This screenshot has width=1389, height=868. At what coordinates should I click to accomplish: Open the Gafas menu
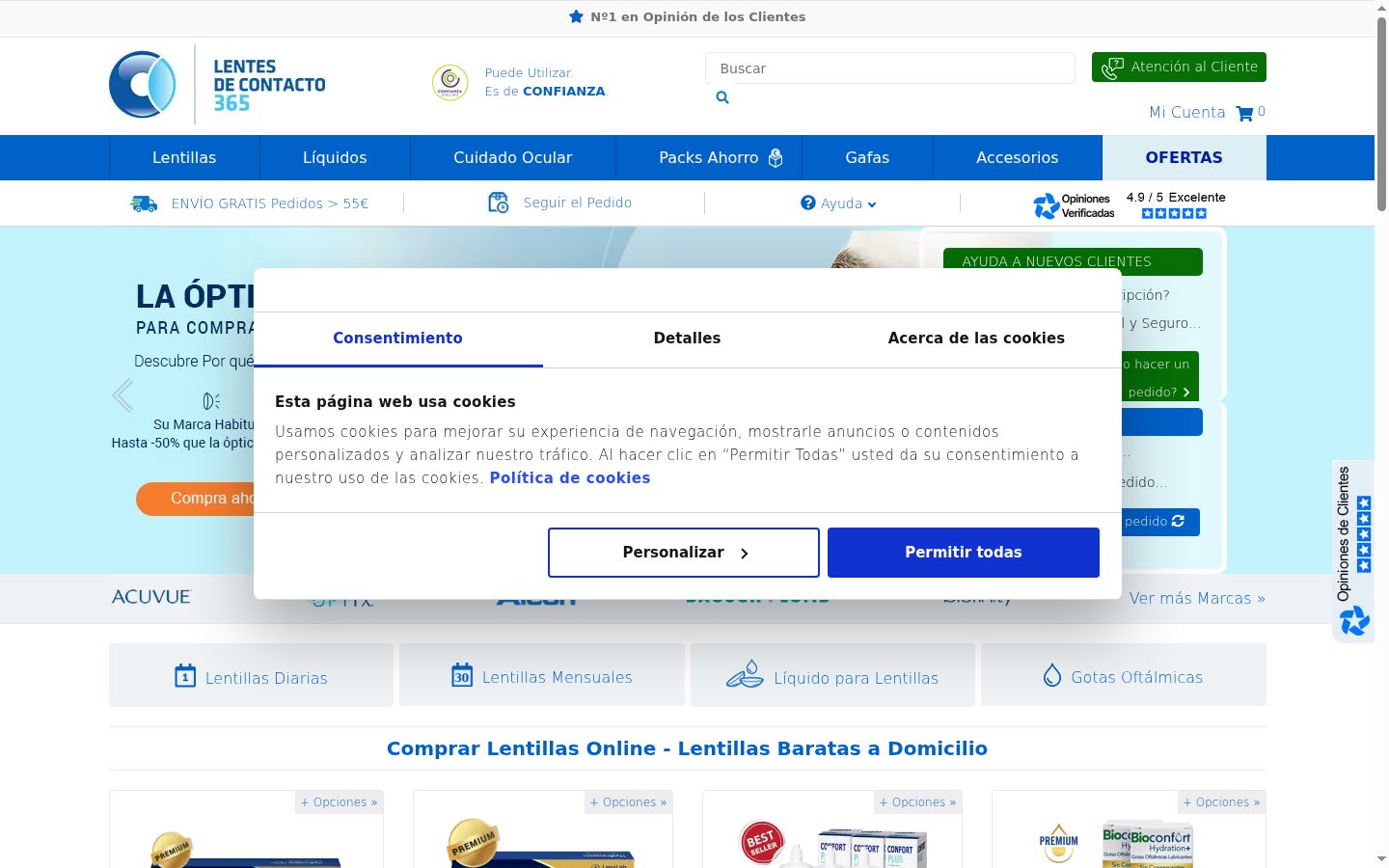(x=867, y=158)
